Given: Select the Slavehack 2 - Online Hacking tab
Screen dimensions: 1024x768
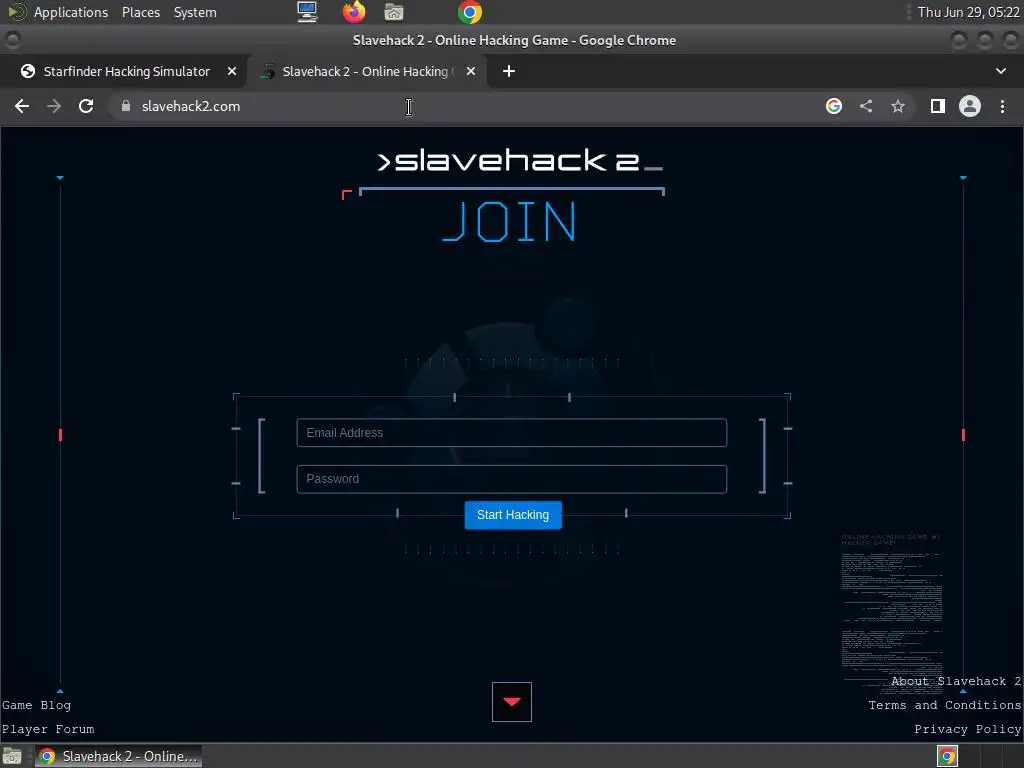Looking at the screenshot, I should [x=369, y=71].
